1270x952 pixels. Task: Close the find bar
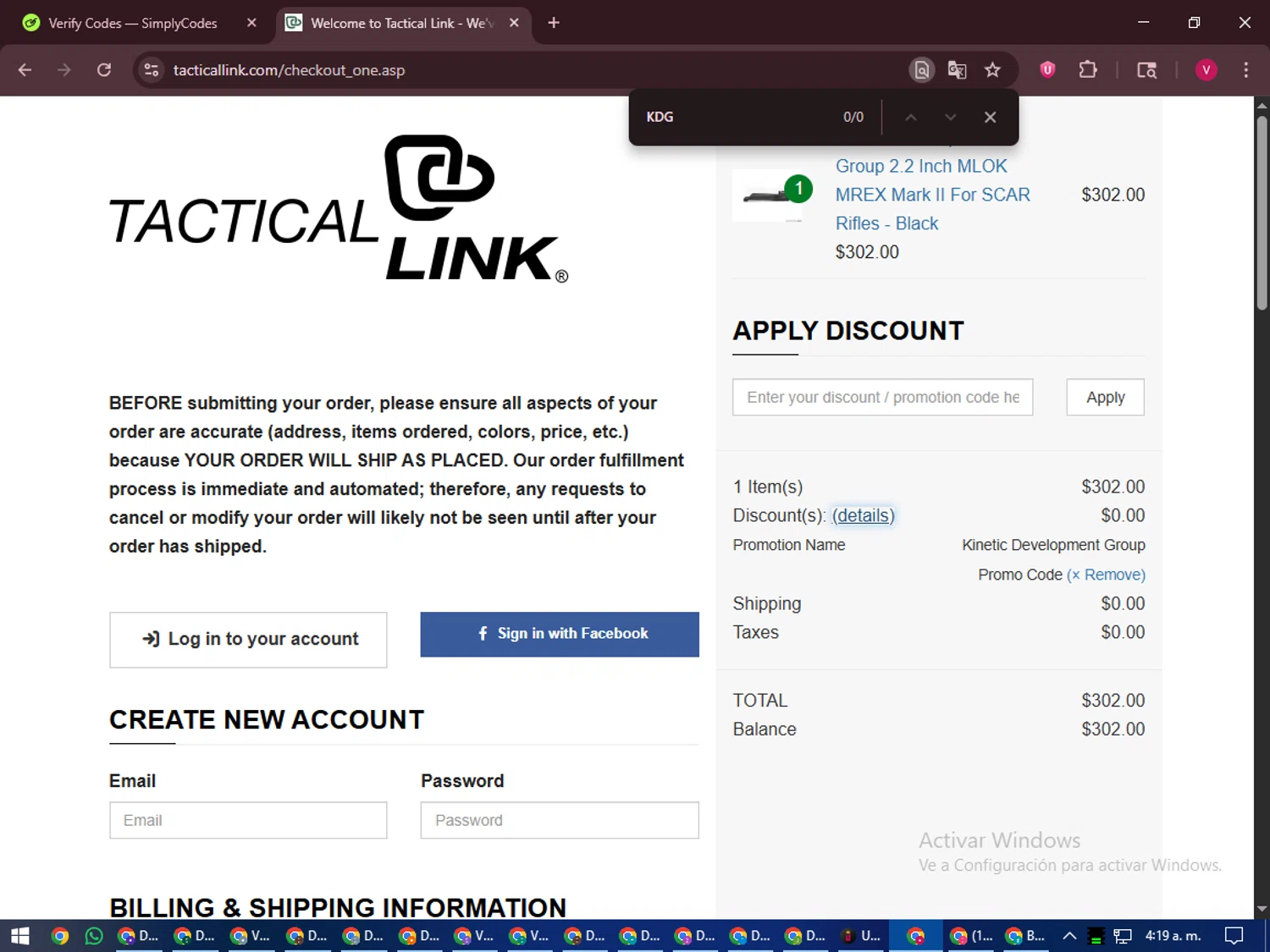(x=991, y=118)
